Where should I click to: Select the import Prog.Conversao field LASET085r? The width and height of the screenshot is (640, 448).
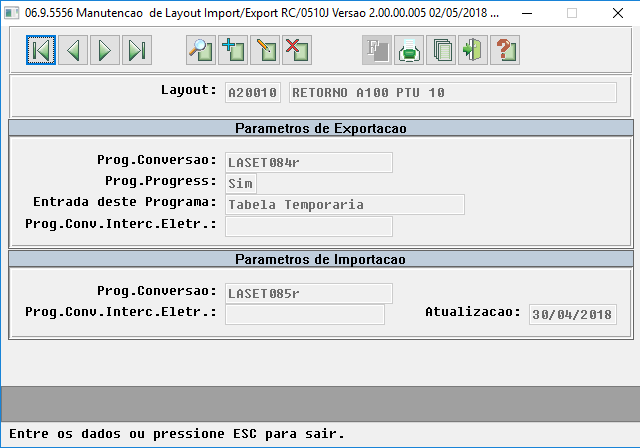309,293
